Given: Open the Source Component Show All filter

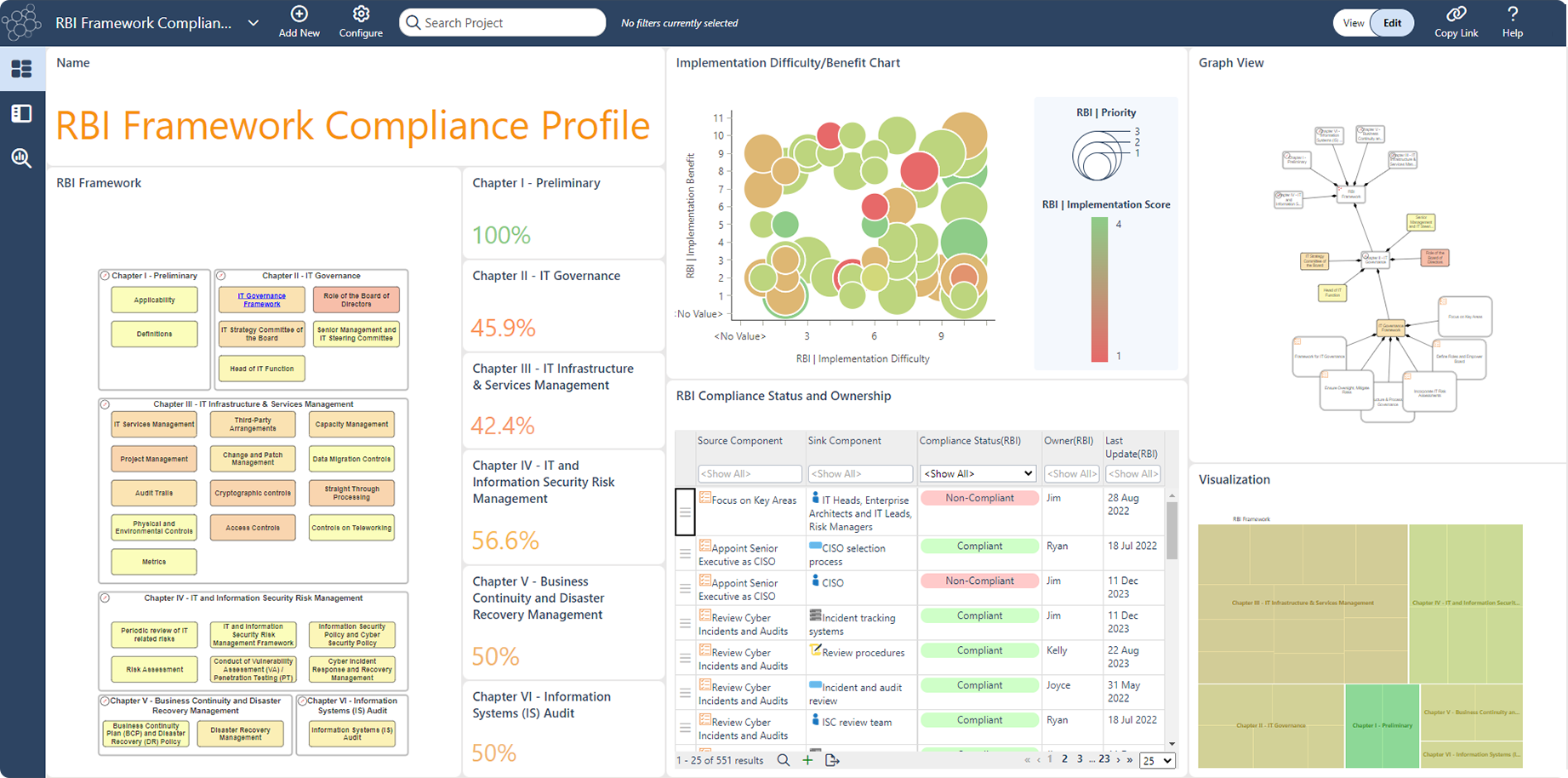Looking at the screenshot, I should click(x=750, y=473).
